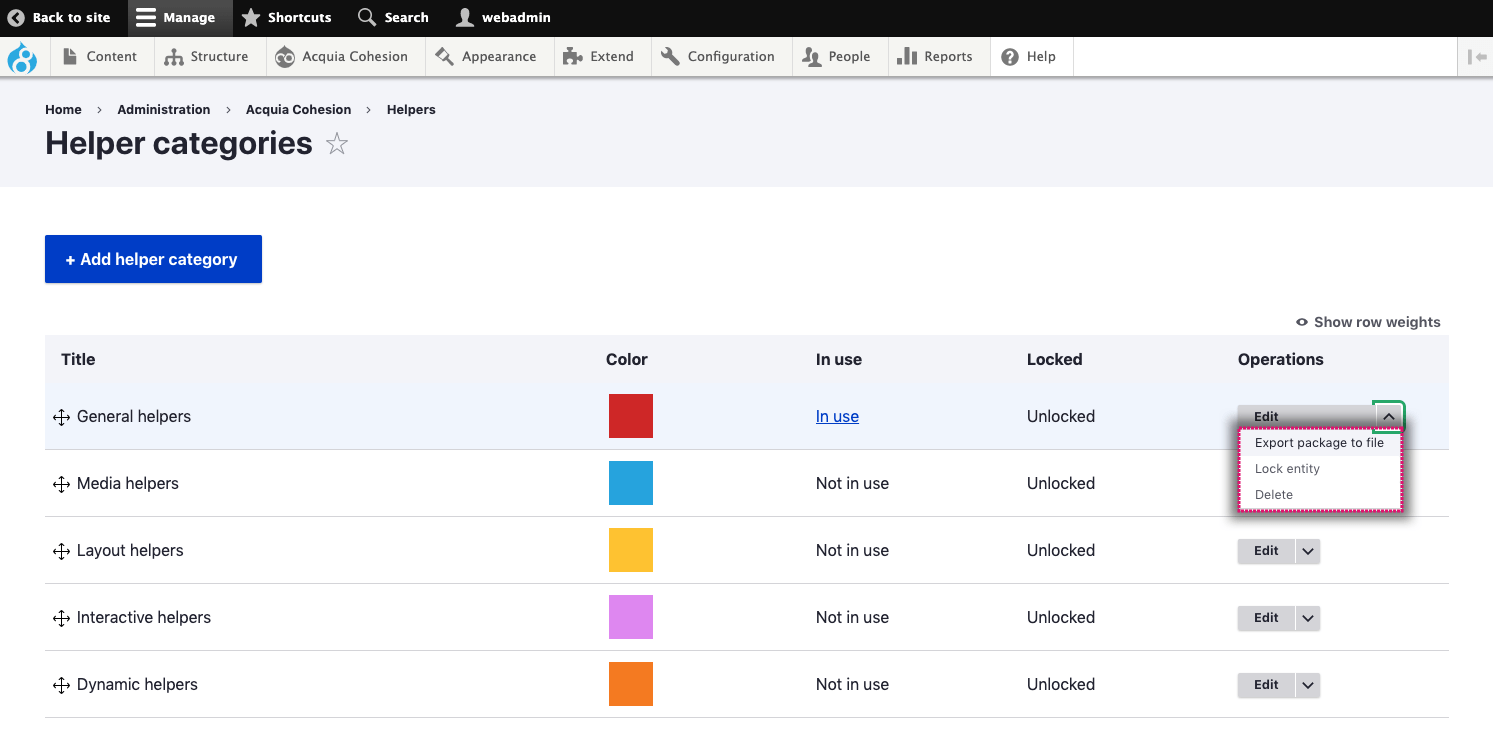Click the Media helpers title text
The width and height of the screenshot is (1493, 753).
tap(128, 484)
